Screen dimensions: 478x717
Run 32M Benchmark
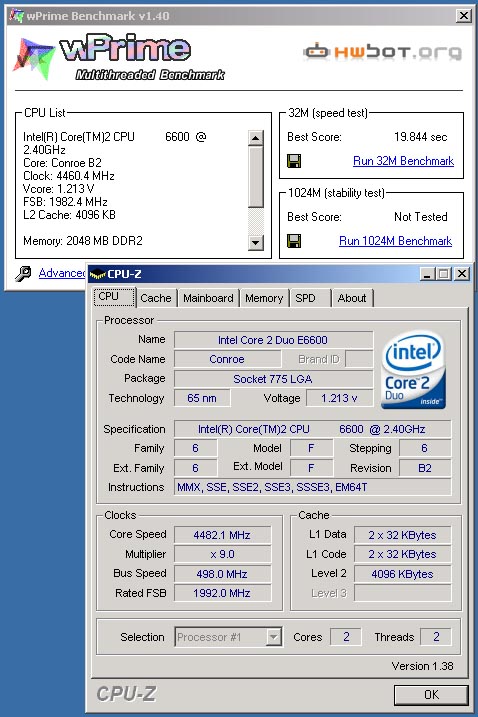[403, 161]
